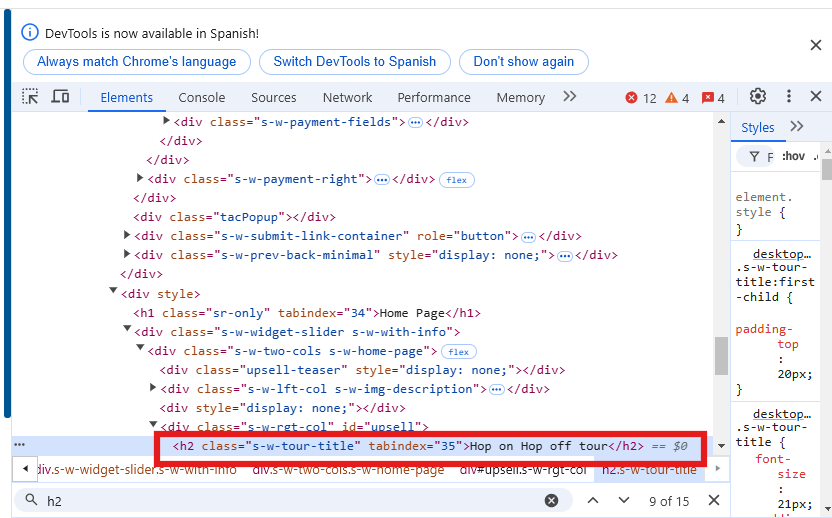Click the warning count triangle icon
The width and height of the screenshot is (832, 518).
point(672,98)
